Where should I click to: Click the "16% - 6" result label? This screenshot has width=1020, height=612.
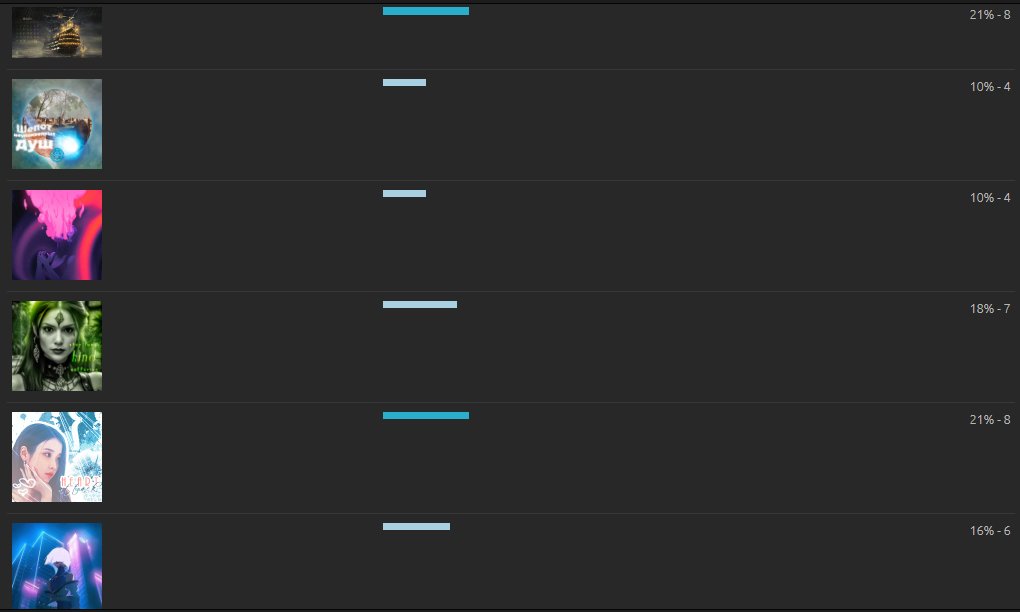[989, 531]
